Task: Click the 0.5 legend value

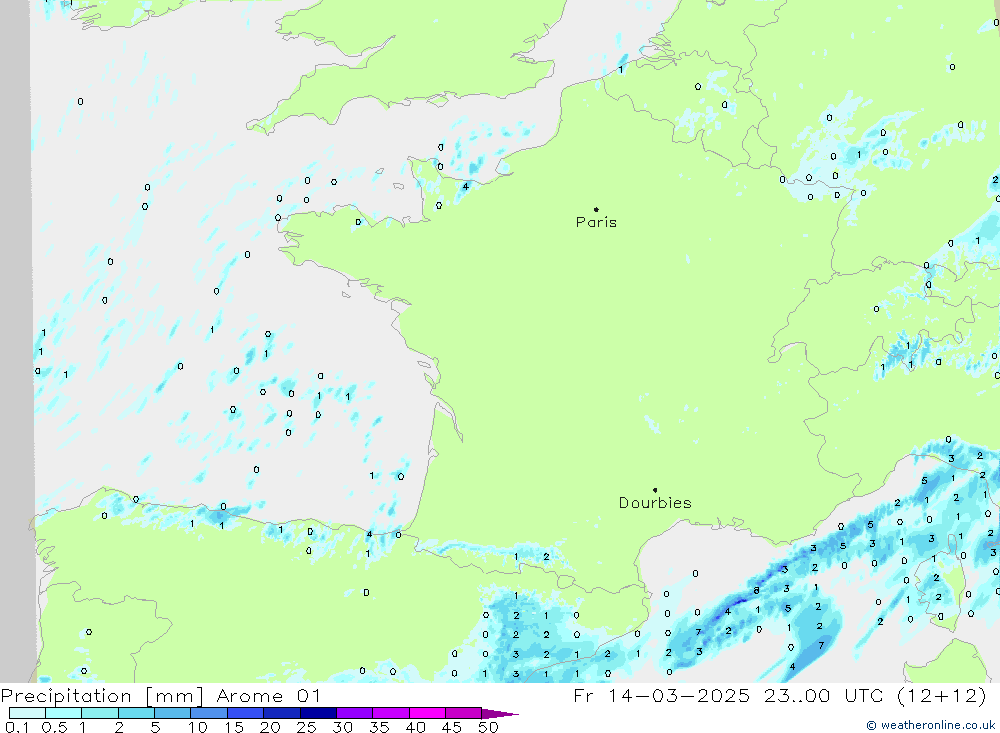Action: click(54, 727)
